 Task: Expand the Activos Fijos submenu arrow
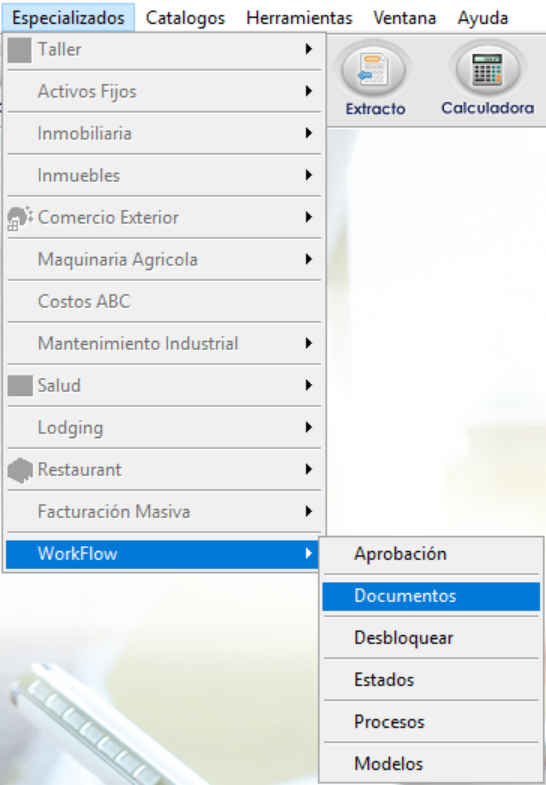(309, 91)
